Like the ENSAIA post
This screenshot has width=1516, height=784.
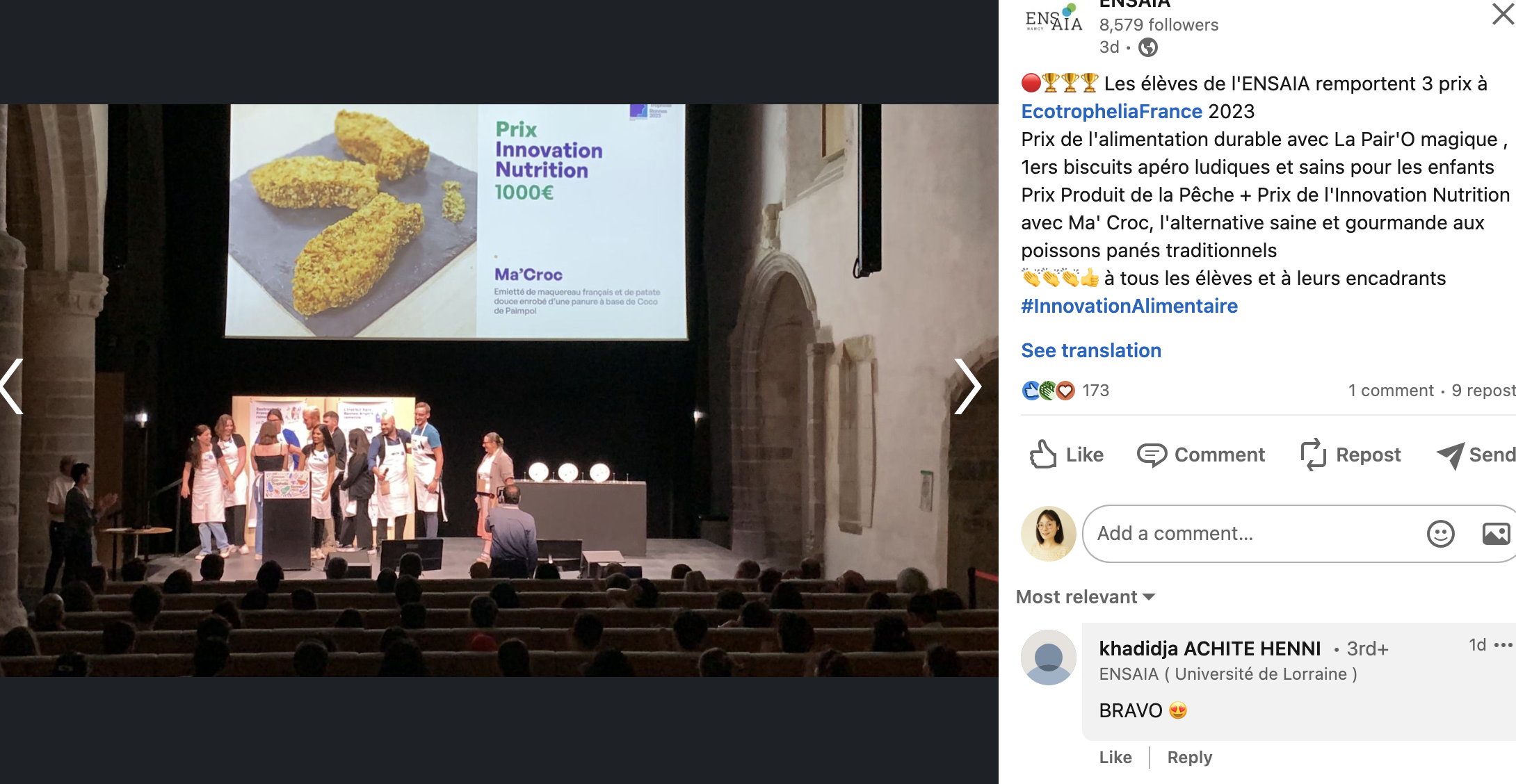coord(1067,455)
